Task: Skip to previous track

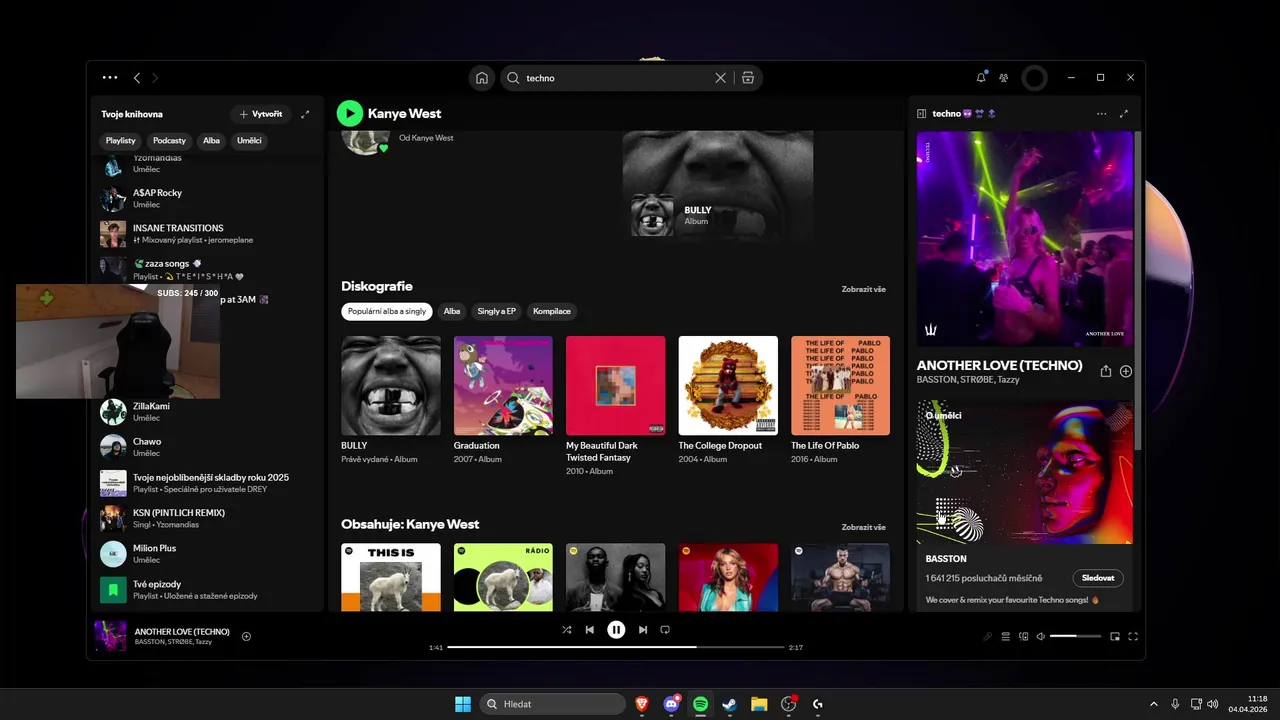Action: (x=590, y=630)
